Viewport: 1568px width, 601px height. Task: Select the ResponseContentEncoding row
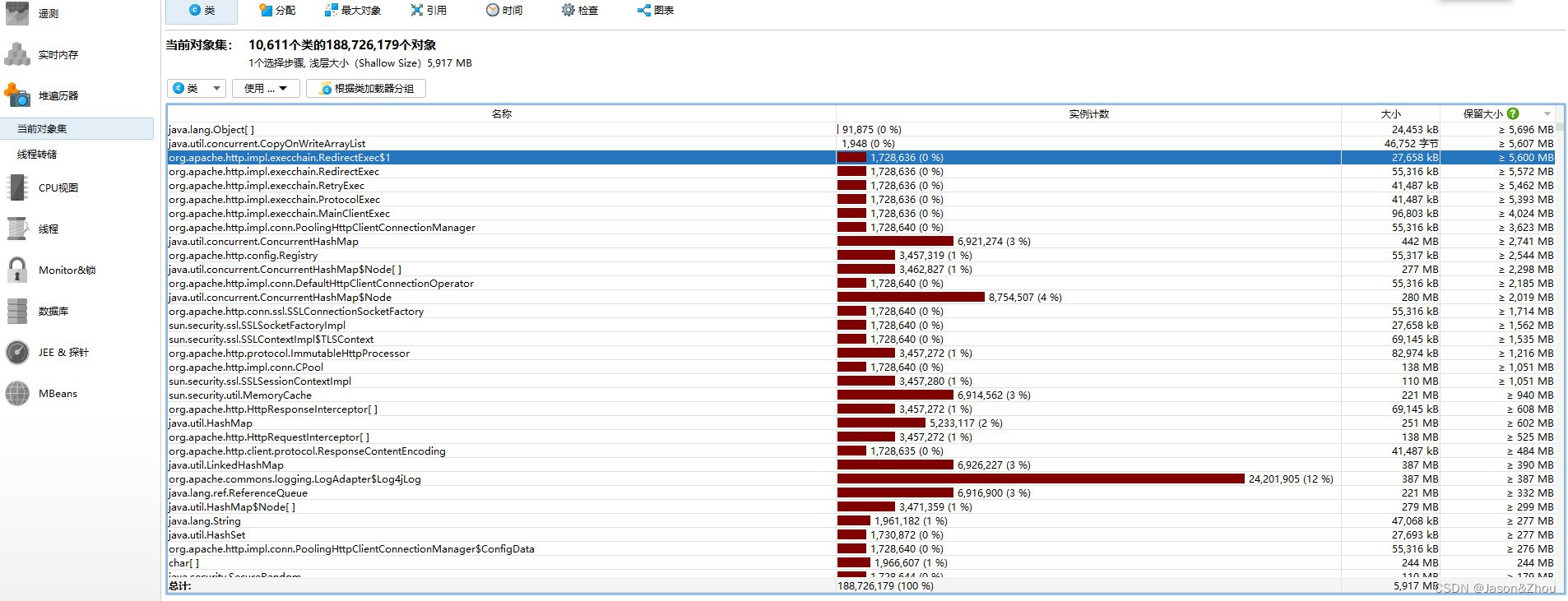861,451
